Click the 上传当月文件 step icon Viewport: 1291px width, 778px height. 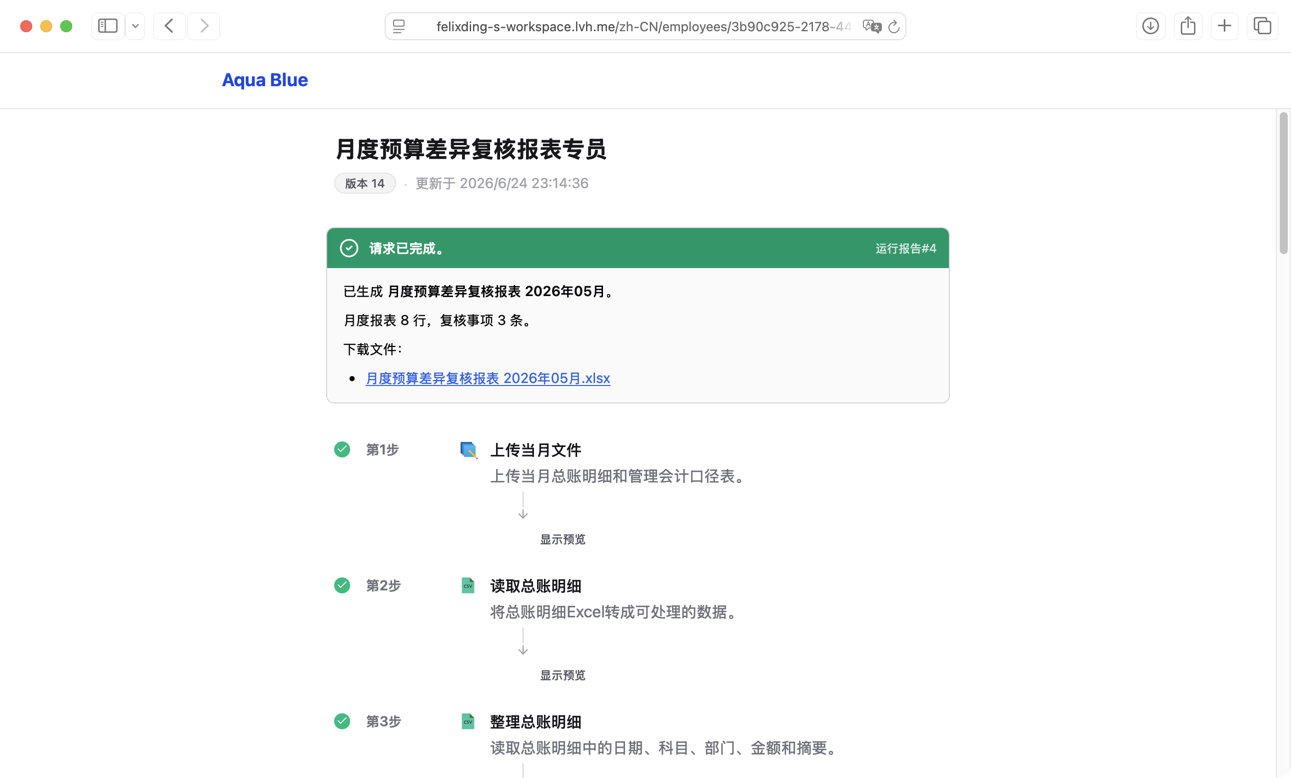[468, 450]
